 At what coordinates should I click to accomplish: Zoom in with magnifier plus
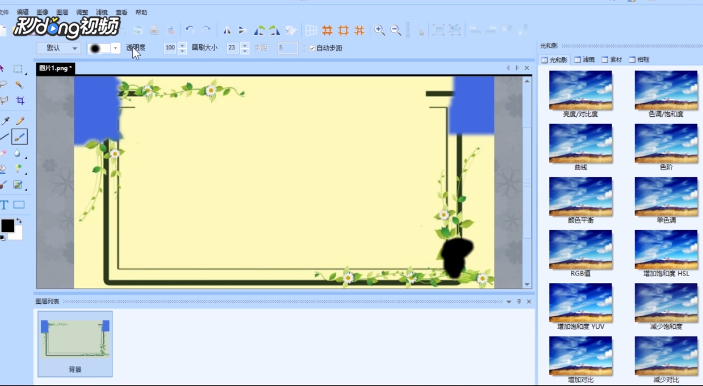point(379,30)
